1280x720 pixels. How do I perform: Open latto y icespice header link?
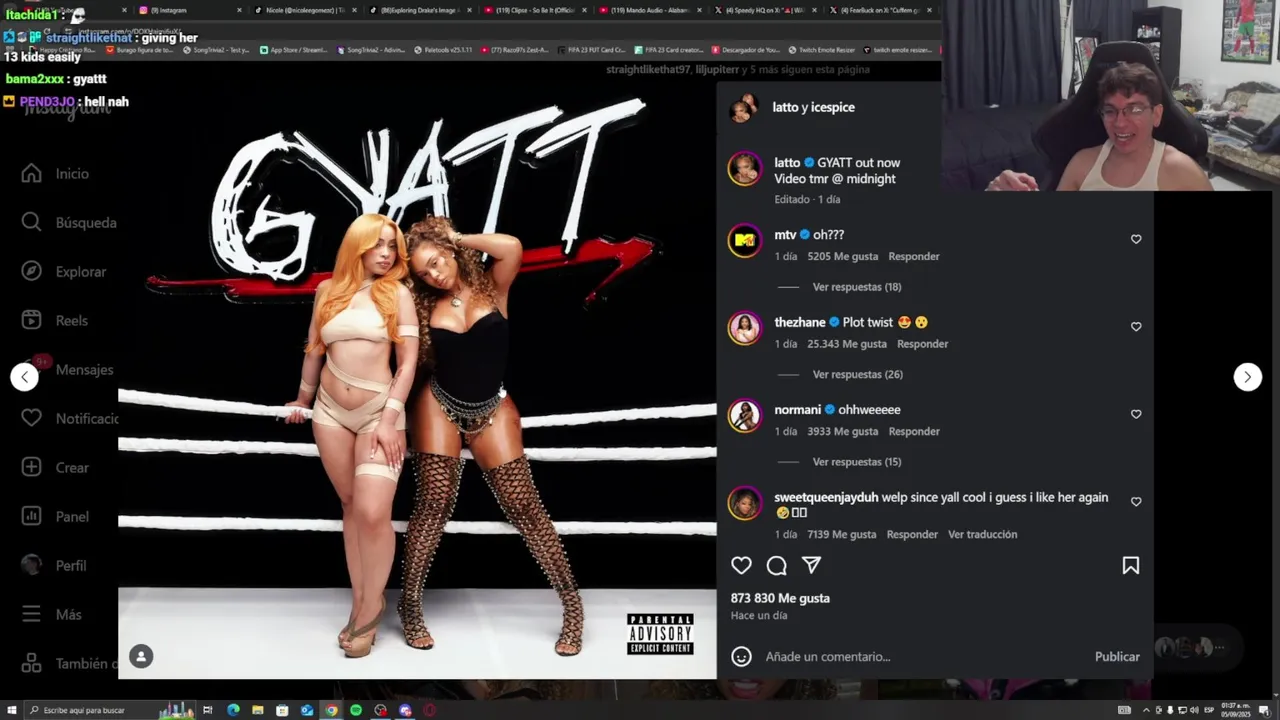pyautogui.click(x=813, y=107)
